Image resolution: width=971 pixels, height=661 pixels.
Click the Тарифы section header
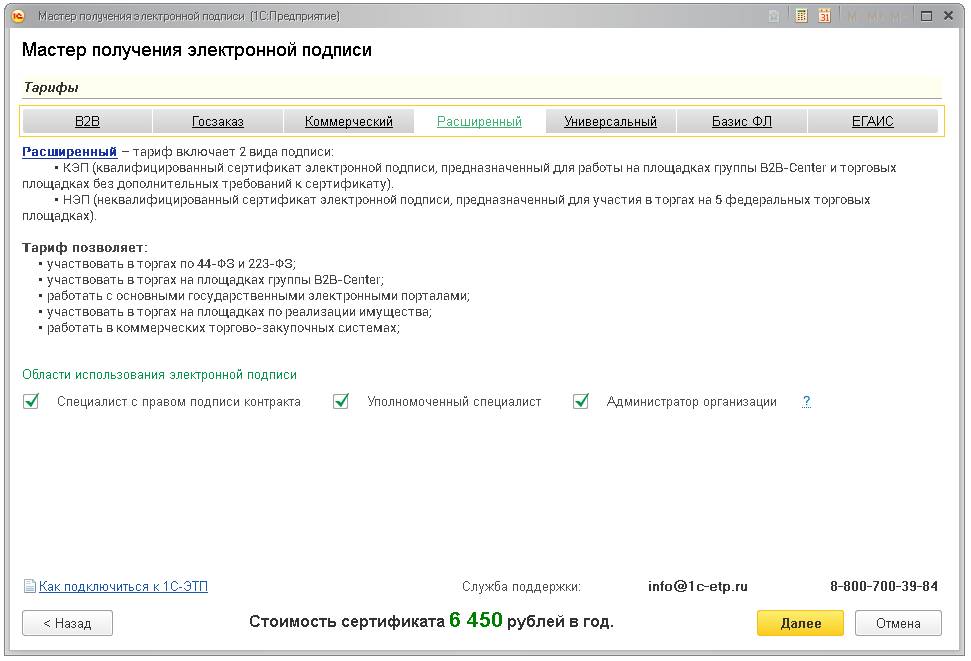(x=51, y=87)
